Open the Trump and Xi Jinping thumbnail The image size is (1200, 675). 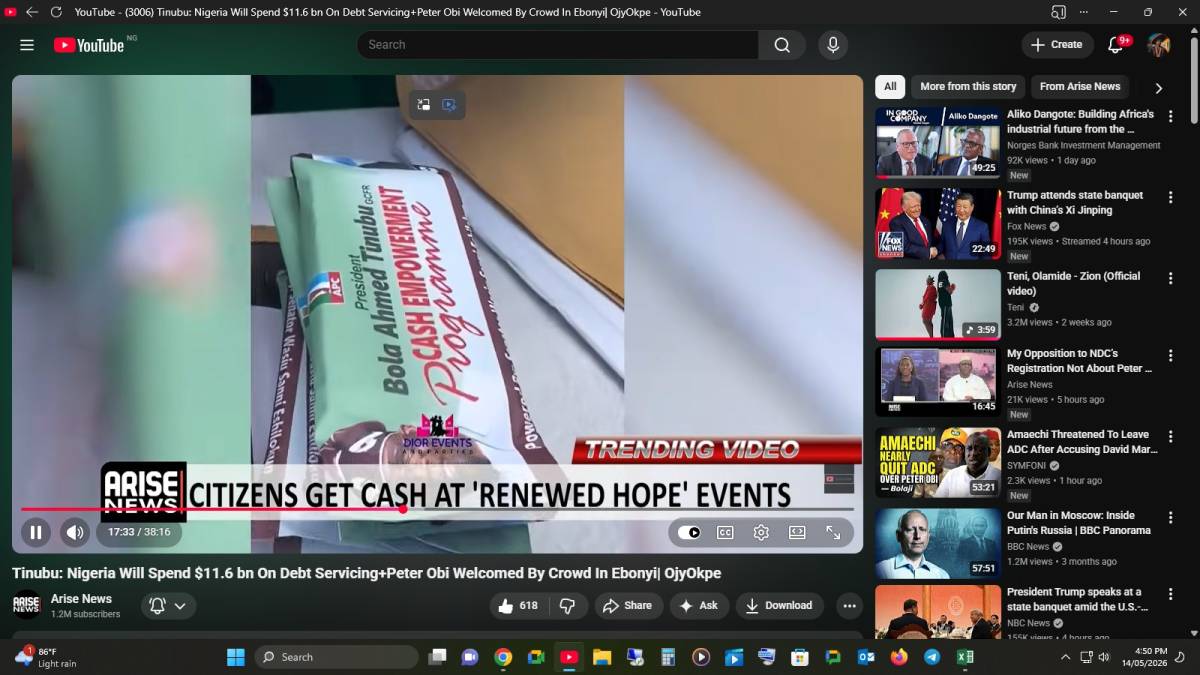pos(938,223)
